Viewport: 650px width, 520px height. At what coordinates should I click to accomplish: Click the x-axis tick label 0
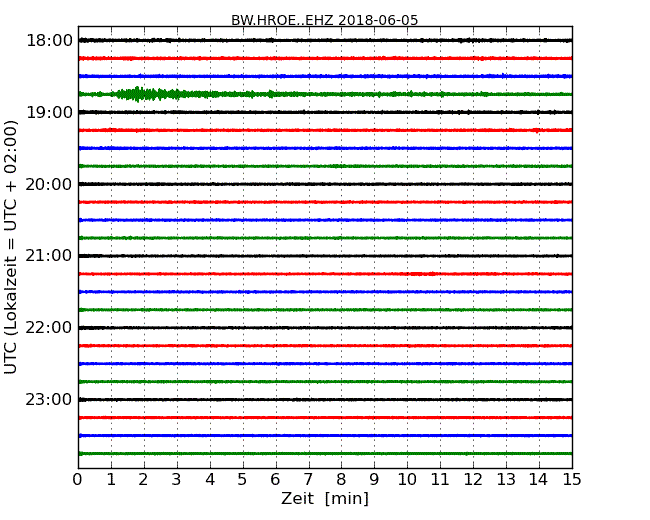point(78,479)
